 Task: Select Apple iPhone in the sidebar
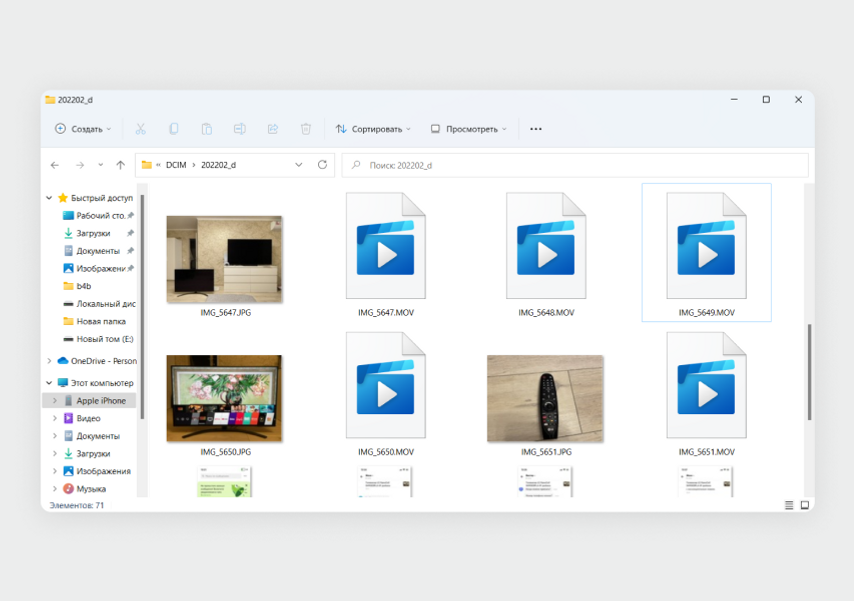pos(90,400)
